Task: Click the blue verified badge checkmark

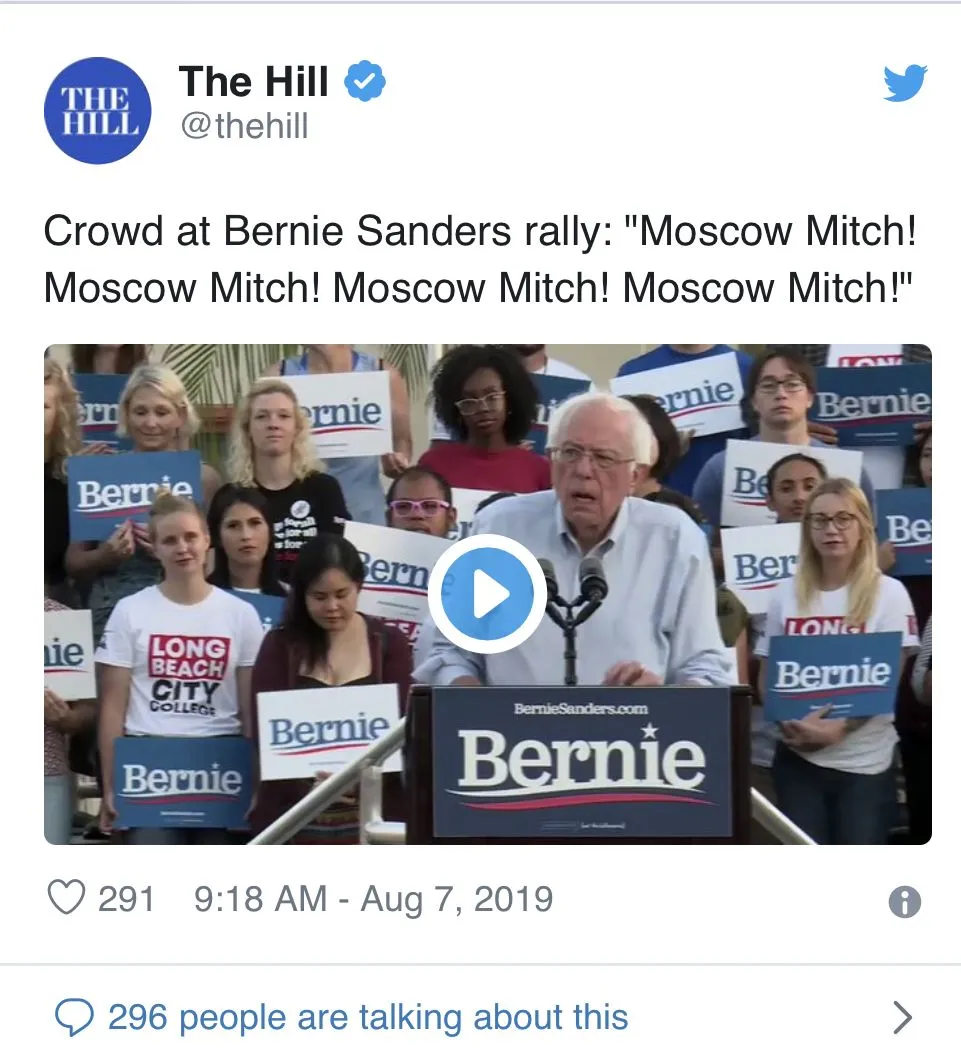Action: click(365, 81)
